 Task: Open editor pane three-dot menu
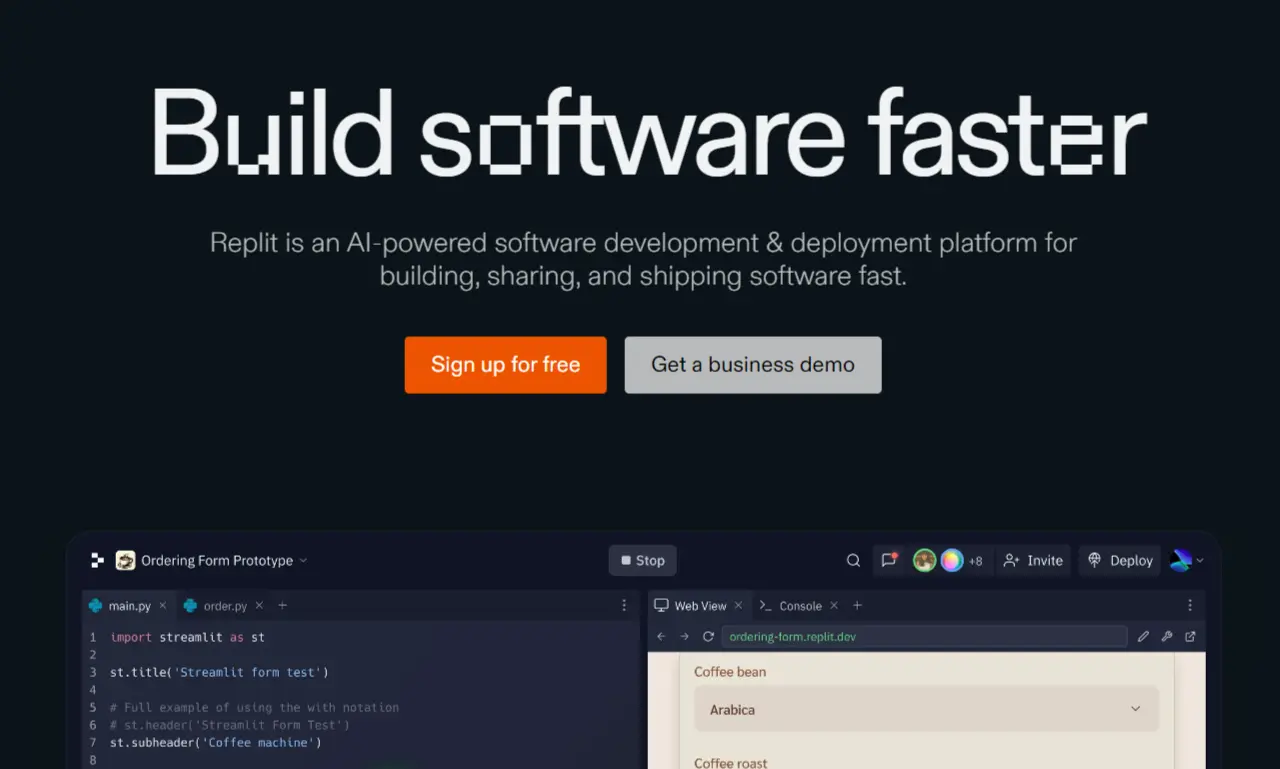[x=624, y=606]
